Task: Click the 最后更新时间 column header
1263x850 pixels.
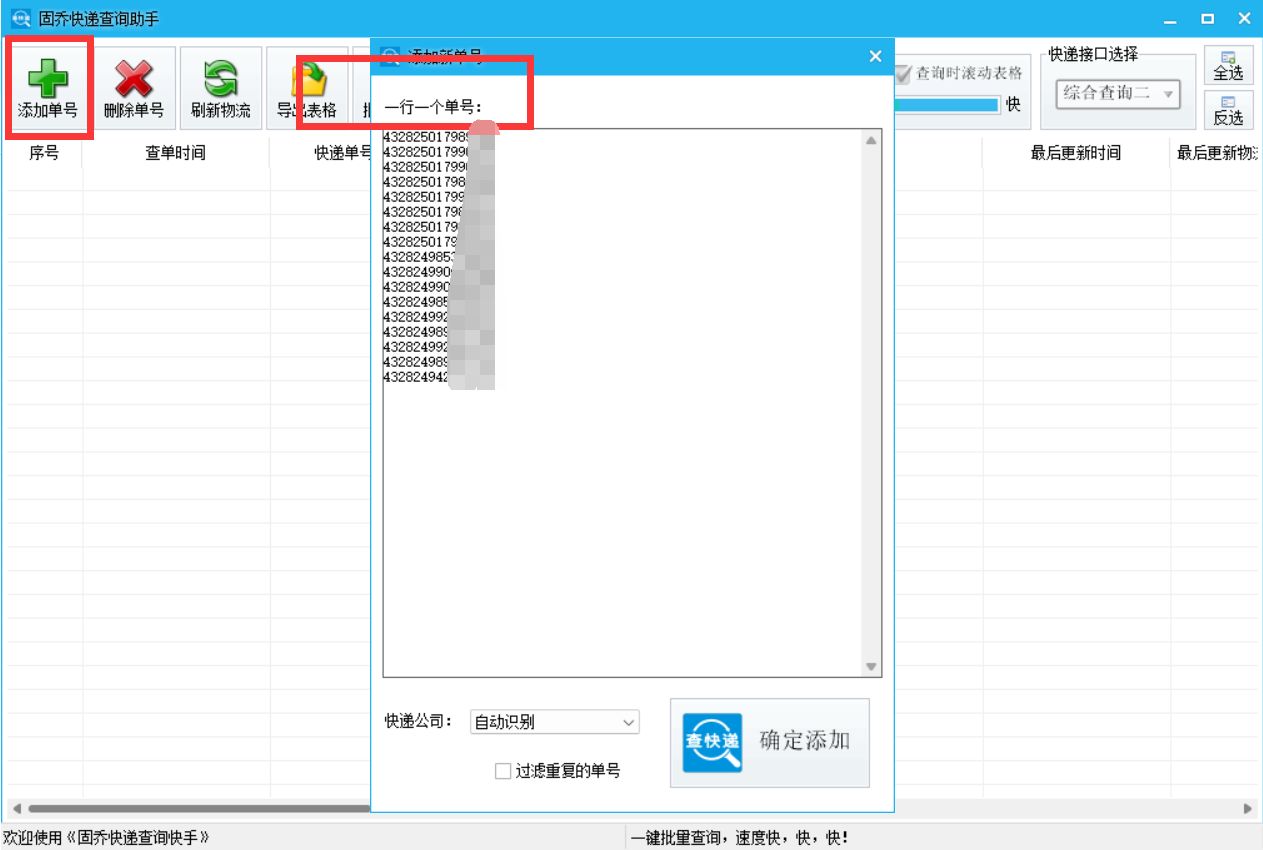Action: (1076, 153)
